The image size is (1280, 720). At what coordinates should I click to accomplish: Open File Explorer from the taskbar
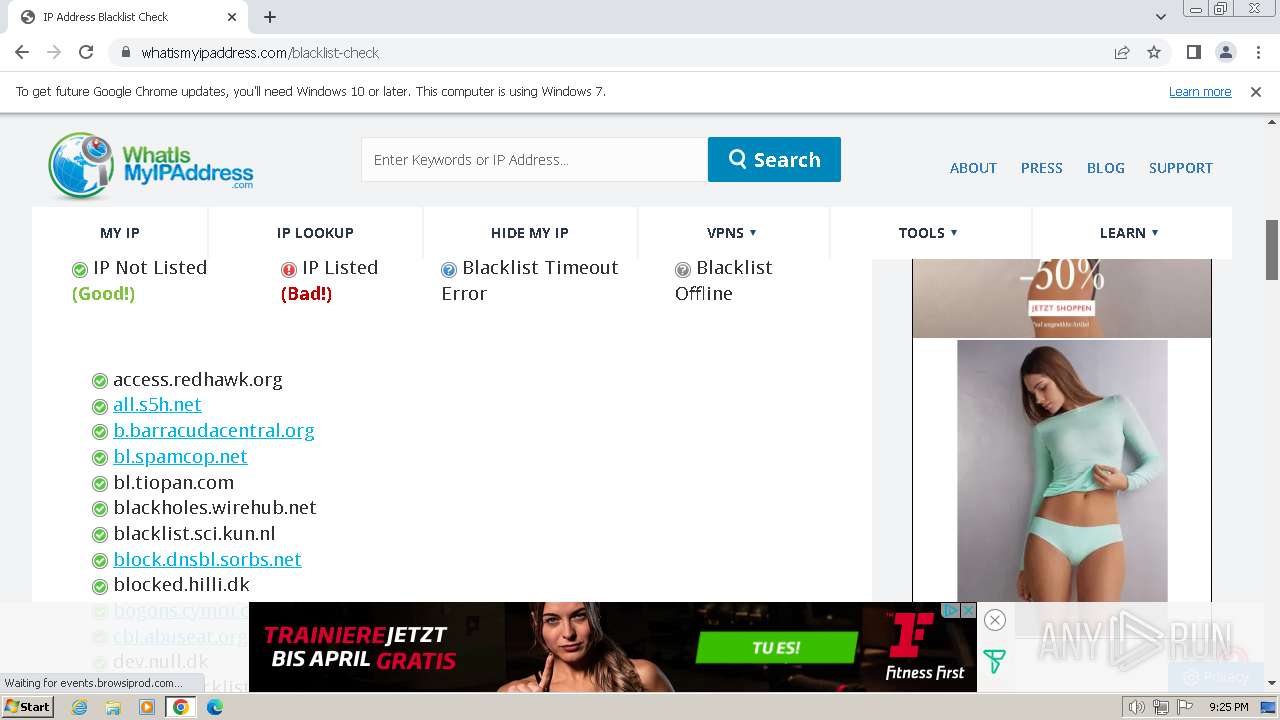click(x=113, y=707)
